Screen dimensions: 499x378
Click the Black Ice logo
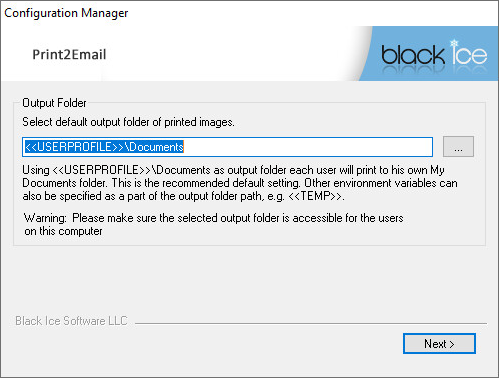coord(434,54)
